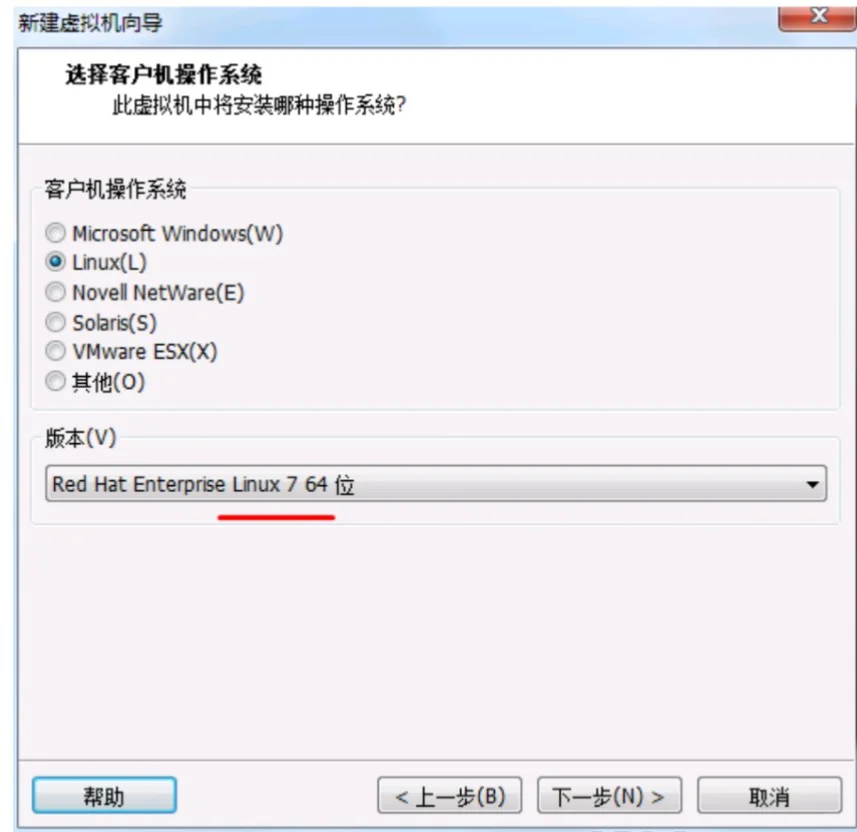857x832 pixels.
Task: Click the 版本(V) label
Action: point(81,437)
